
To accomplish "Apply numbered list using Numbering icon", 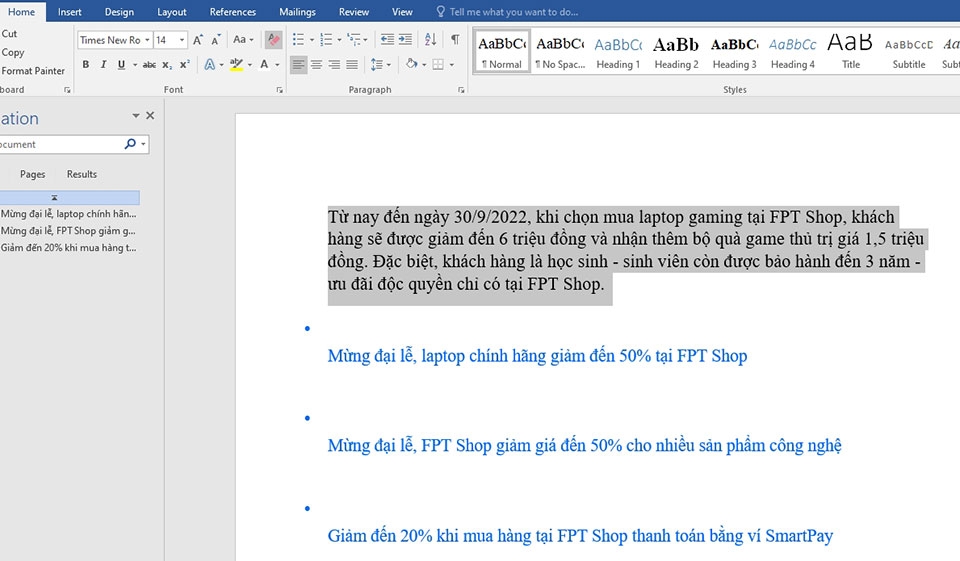I will click(326, 40).
